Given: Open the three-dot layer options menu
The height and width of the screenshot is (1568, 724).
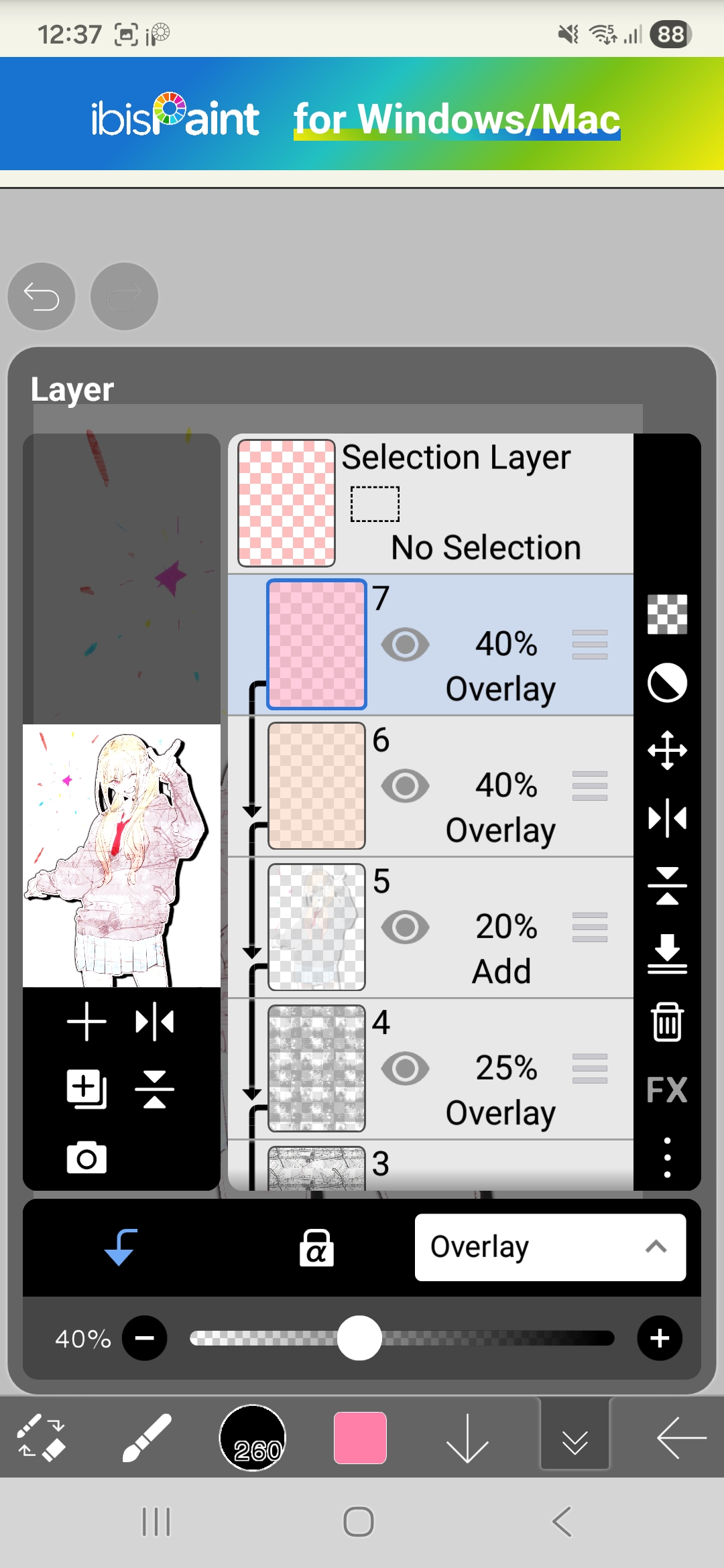Looking at the screenshot, I should [667, 1157].
